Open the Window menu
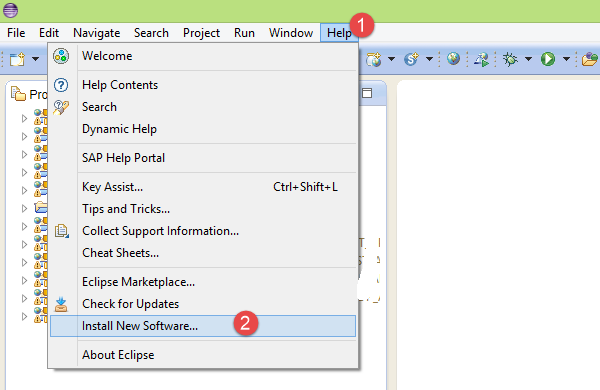This screenshot has height=390, width=600. click(x=291, y=33)
